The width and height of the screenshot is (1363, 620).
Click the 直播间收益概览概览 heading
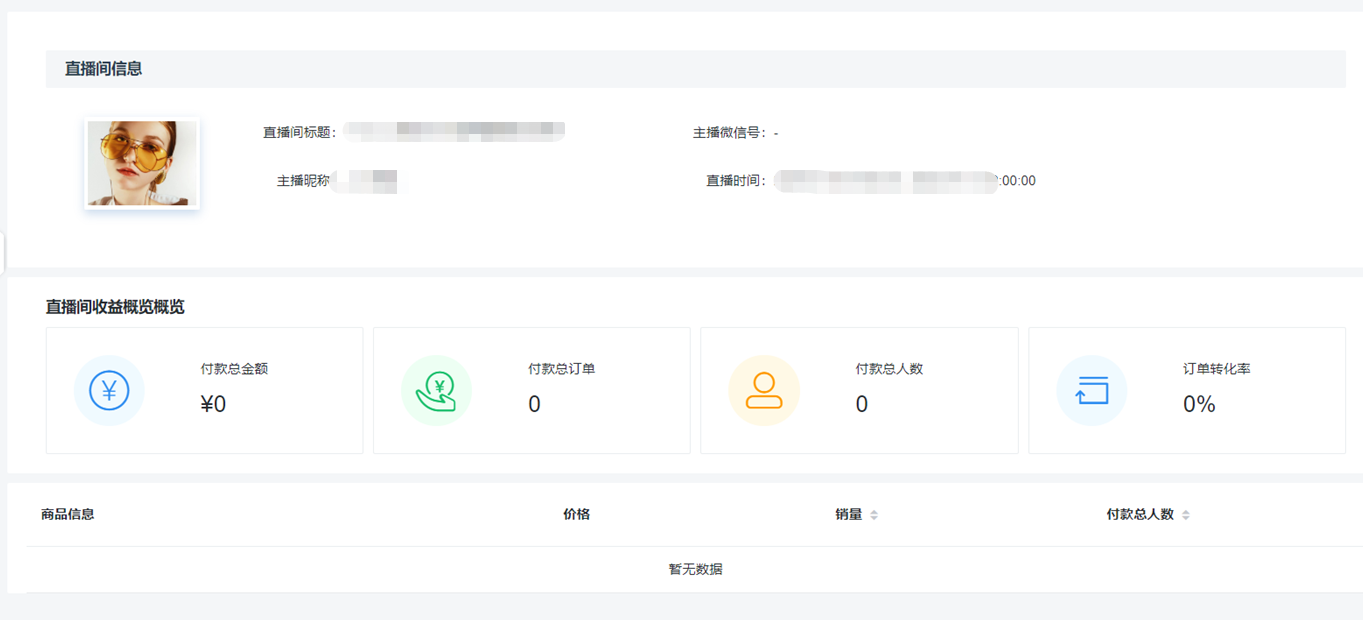pyautogui.click(x=115, y=307)
